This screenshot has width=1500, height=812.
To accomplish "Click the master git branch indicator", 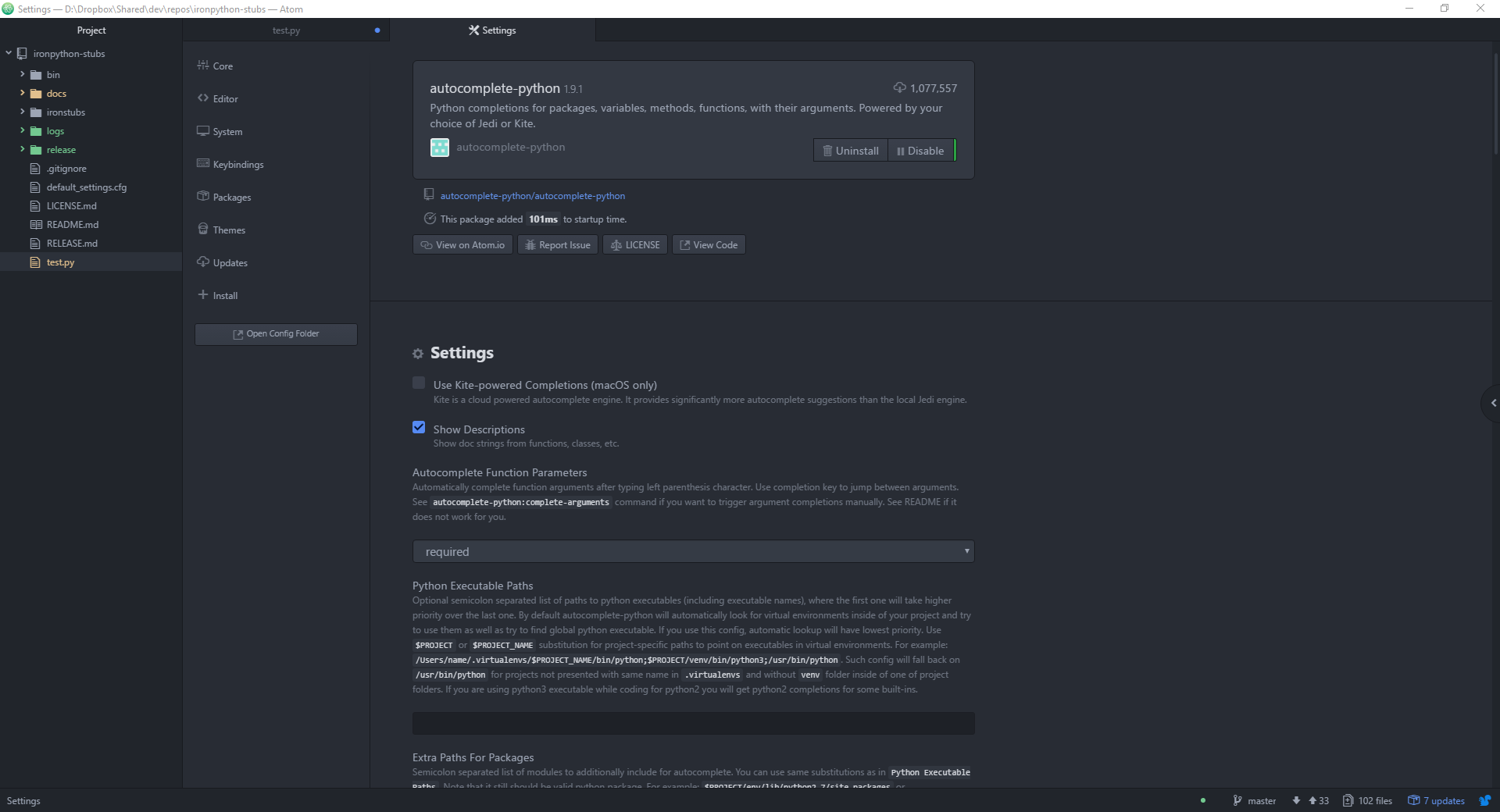I will tap(1254, 800).
